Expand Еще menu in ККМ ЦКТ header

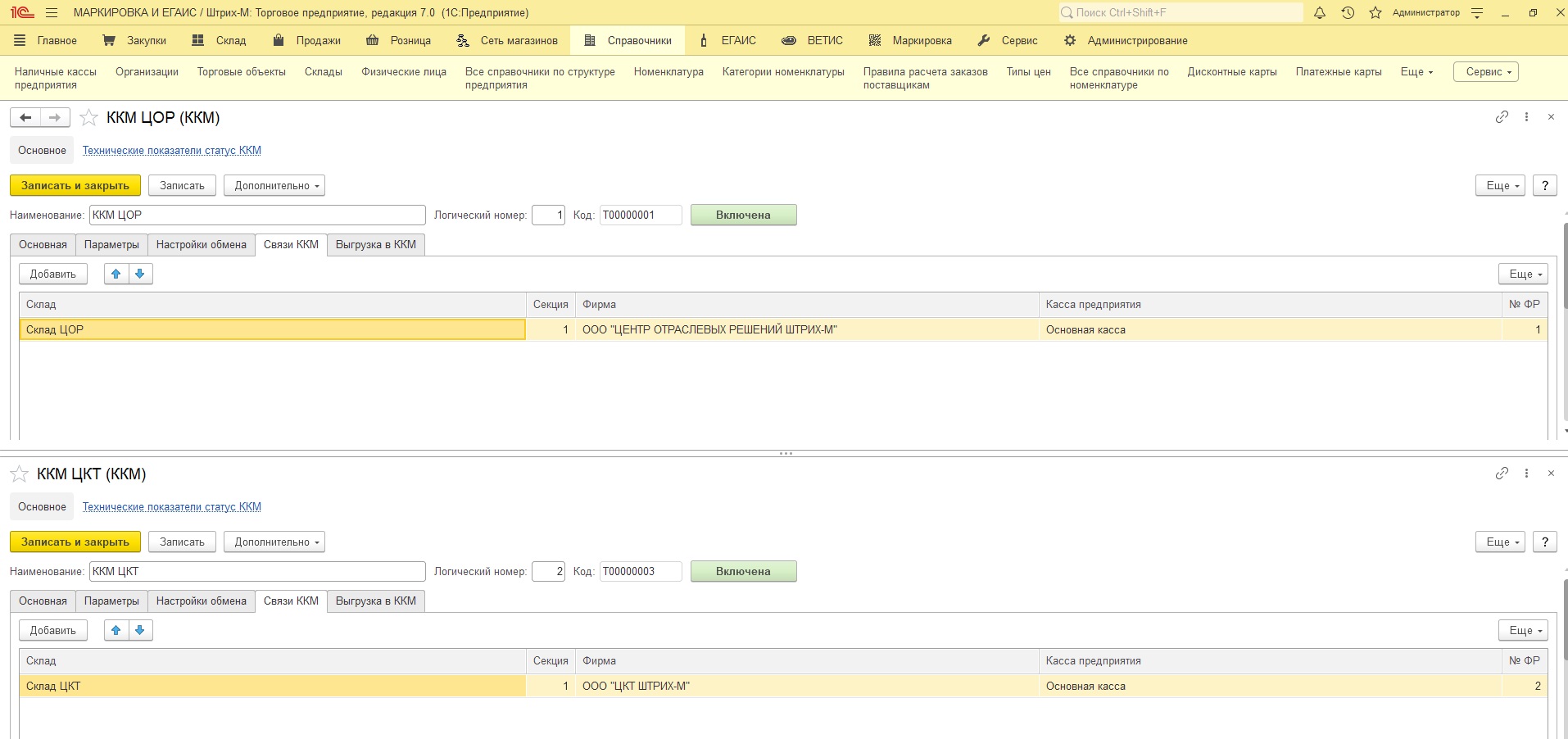1501,542
